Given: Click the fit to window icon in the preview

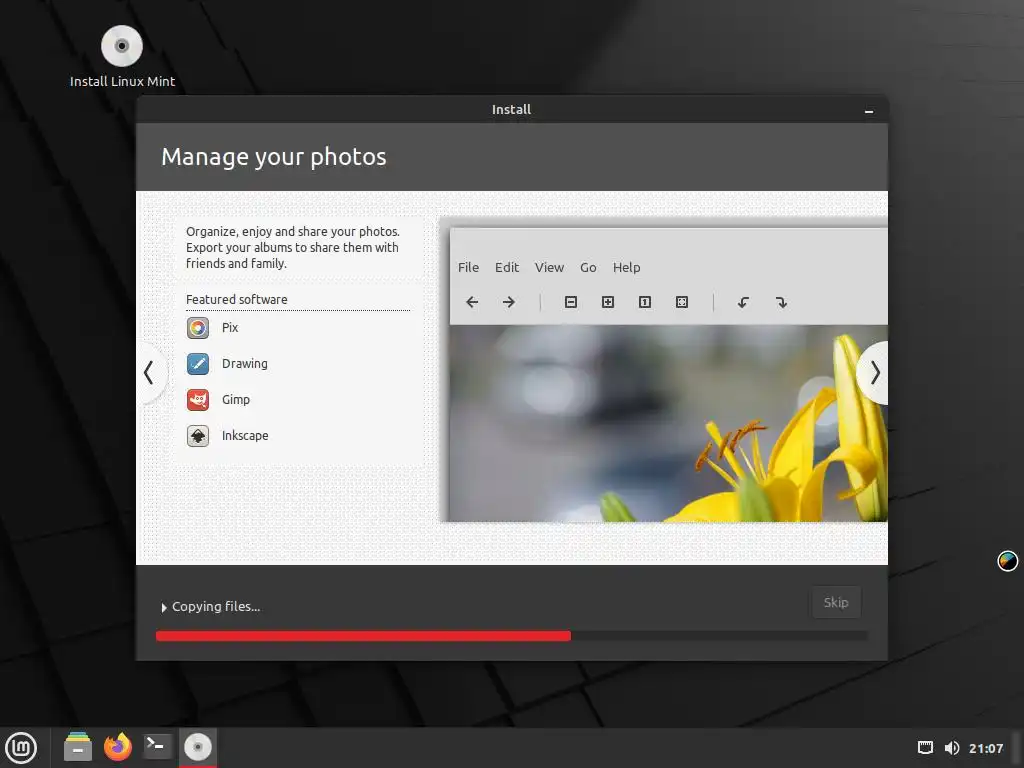Looking at the screenshot, I should pos(682,302).
